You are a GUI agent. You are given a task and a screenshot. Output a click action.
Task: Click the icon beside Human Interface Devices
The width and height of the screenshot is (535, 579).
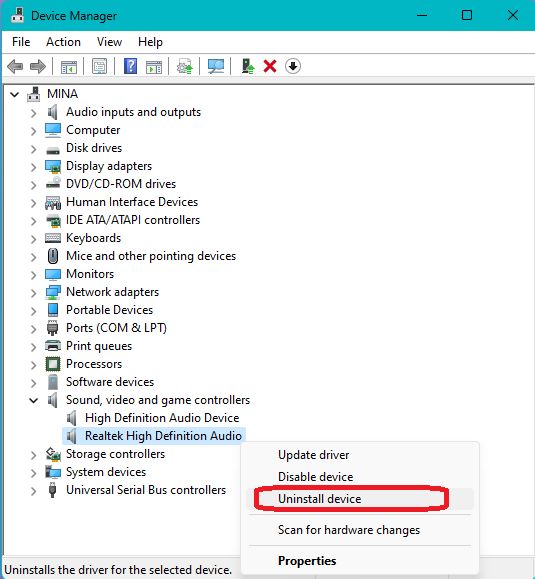[x=53, y=203]
